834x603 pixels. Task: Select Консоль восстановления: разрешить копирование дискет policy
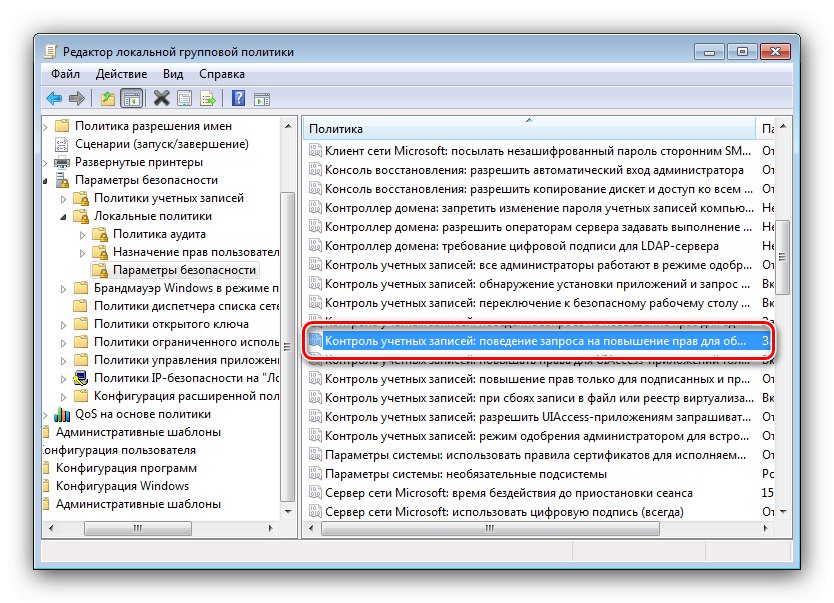(x=539, y=189)
